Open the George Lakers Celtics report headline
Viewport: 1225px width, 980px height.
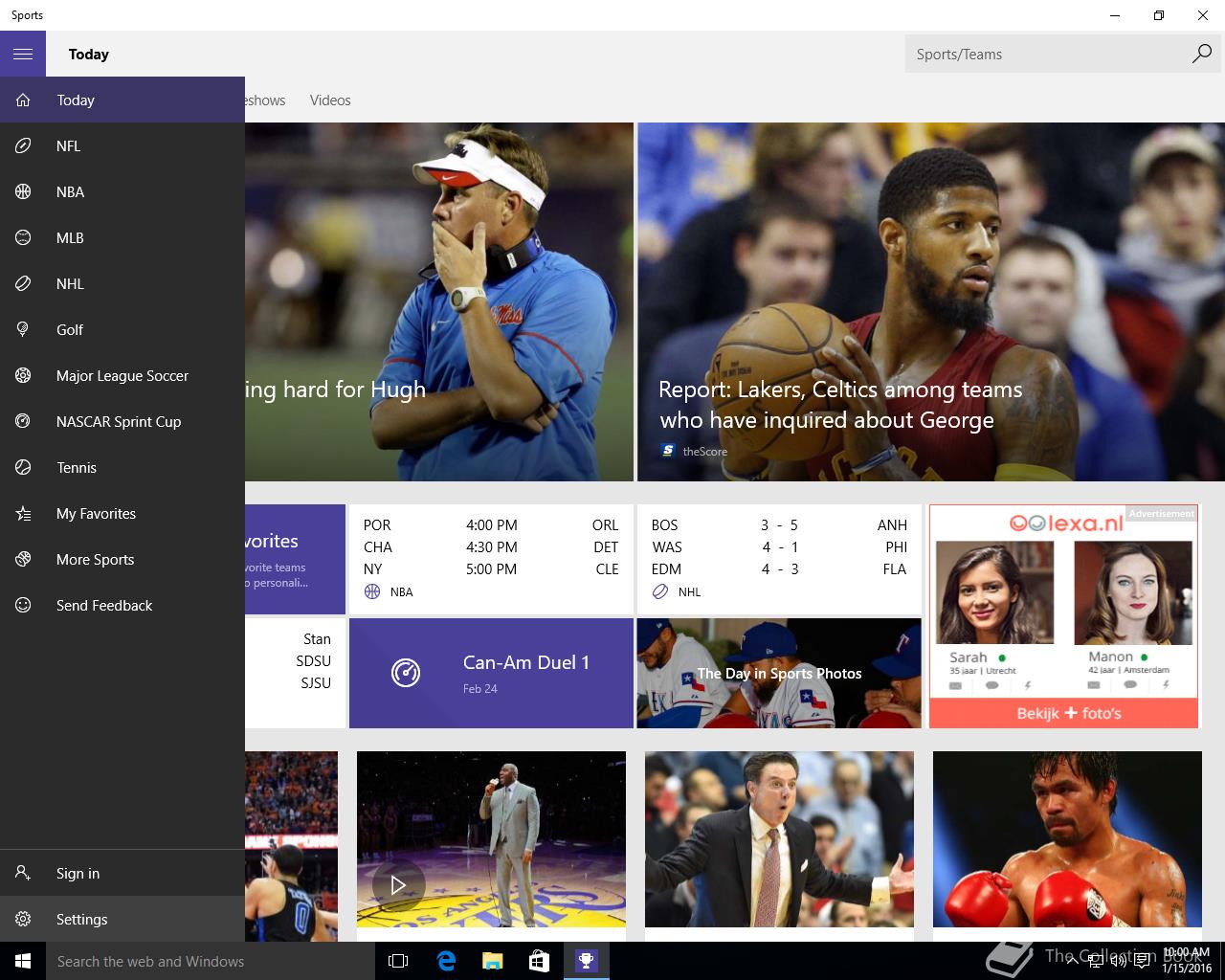tap(840, 405)
